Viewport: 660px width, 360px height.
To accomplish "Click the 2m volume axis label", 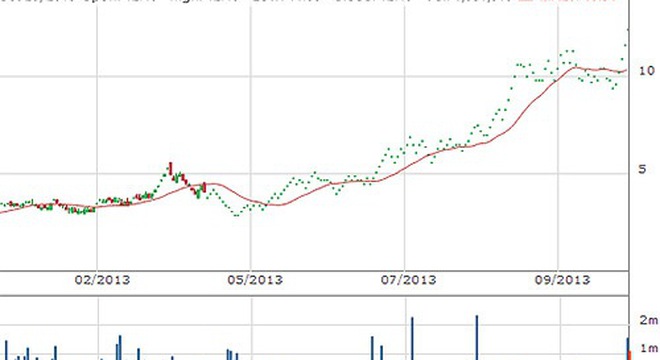I will click(649, 320).
